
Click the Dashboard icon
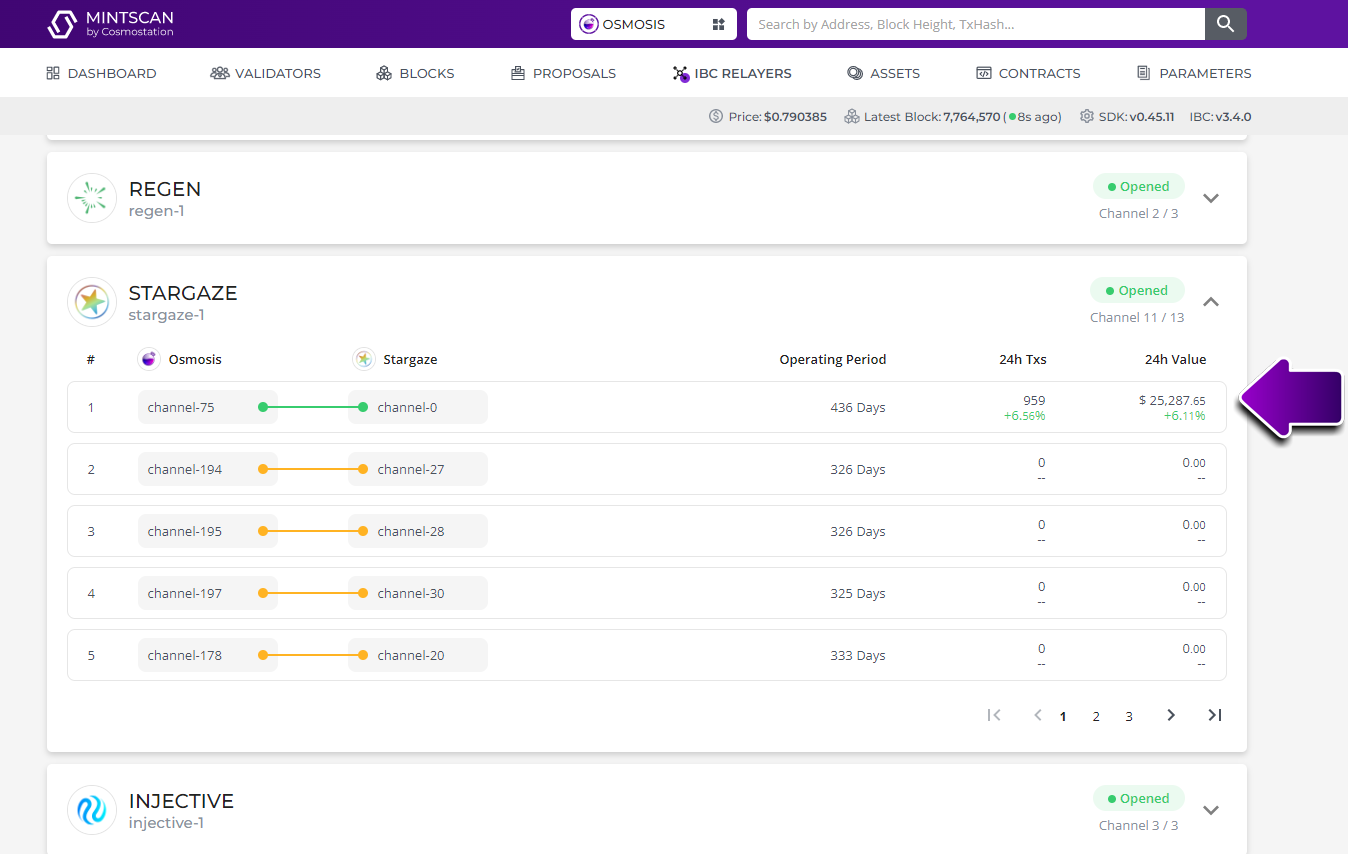pyautogui.click(x=53, y=73)
